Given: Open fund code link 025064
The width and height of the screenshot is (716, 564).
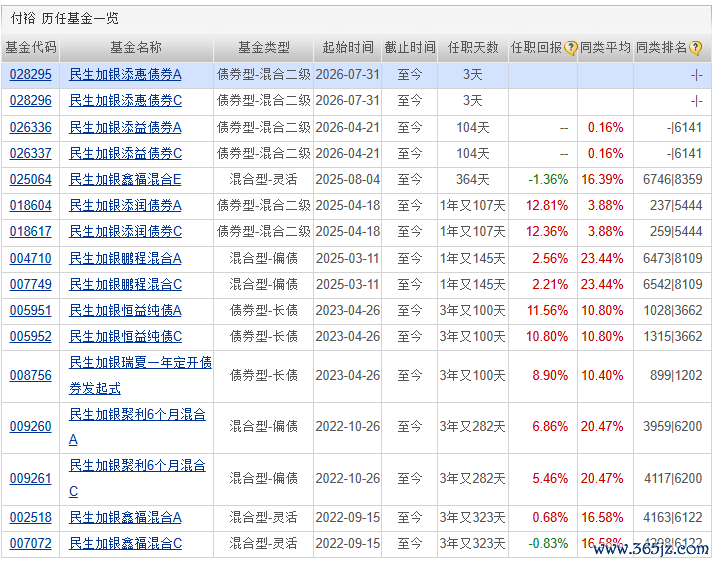Looking at the screenshot, I should click(31, 179).
